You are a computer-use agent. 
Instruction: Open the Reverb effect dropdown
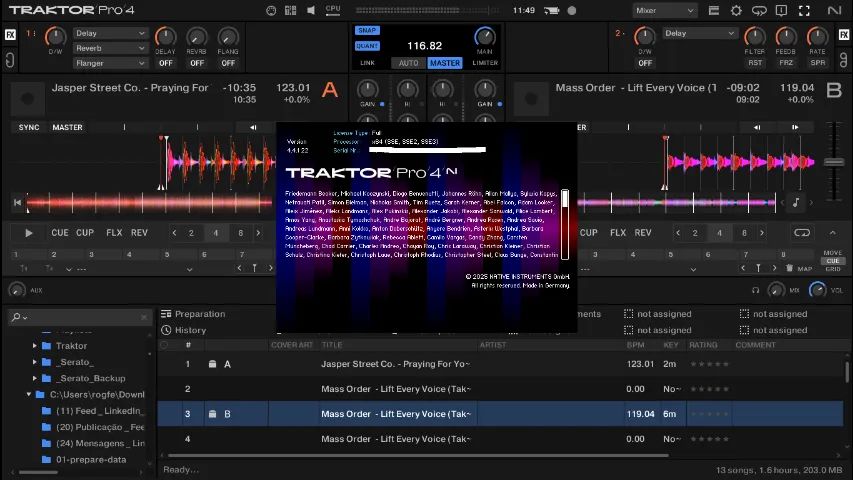click(x=110, y=48)
